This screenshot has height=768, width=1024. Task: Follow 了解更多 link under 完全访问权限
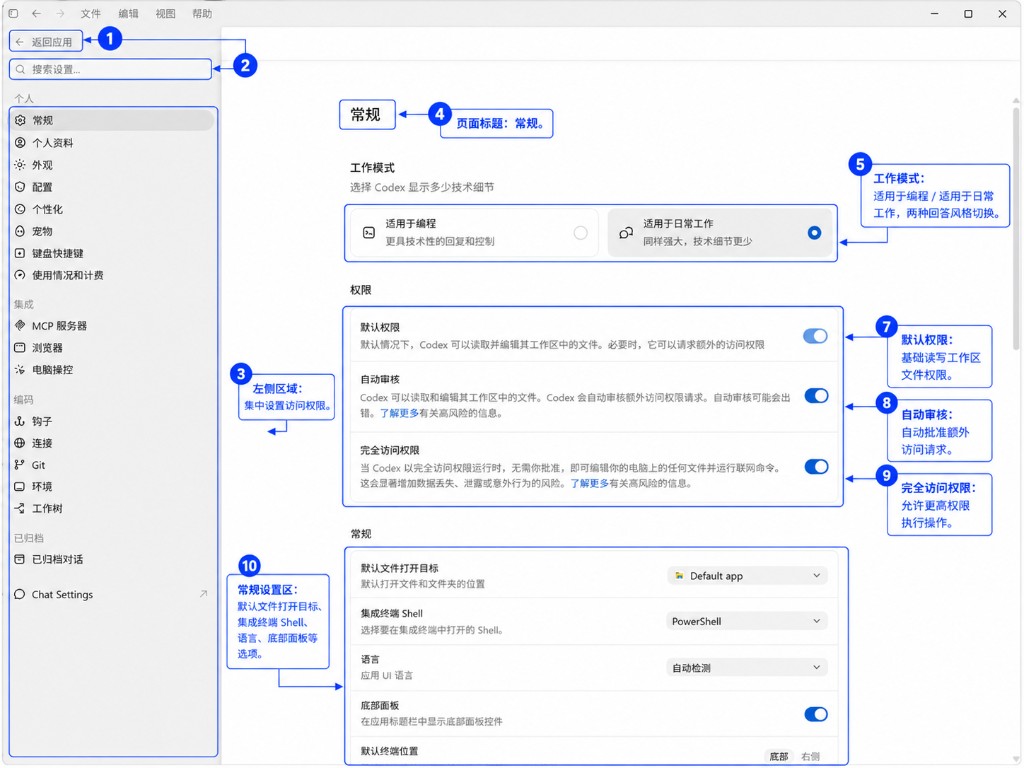(x=589, y=483)
